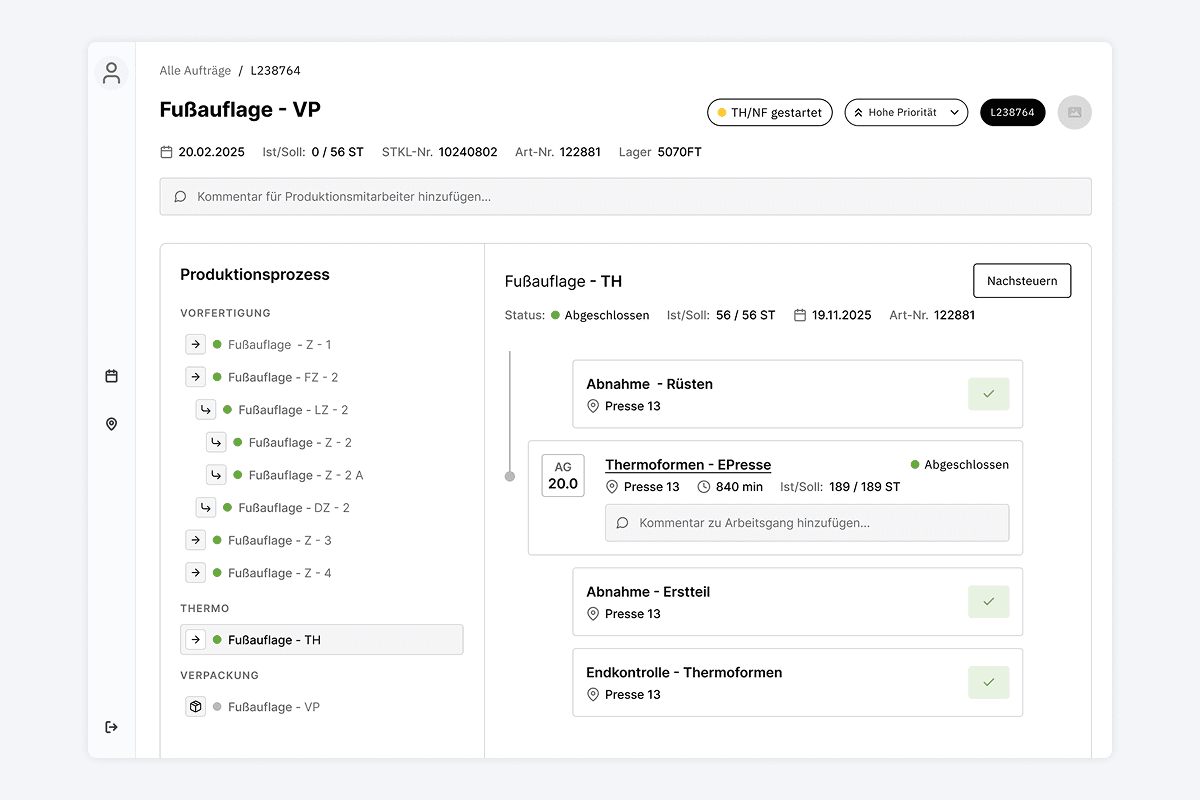Click the Produktionsprozess heading
The height and width of the screenshot is (800, 1200).
click(255, 274)
